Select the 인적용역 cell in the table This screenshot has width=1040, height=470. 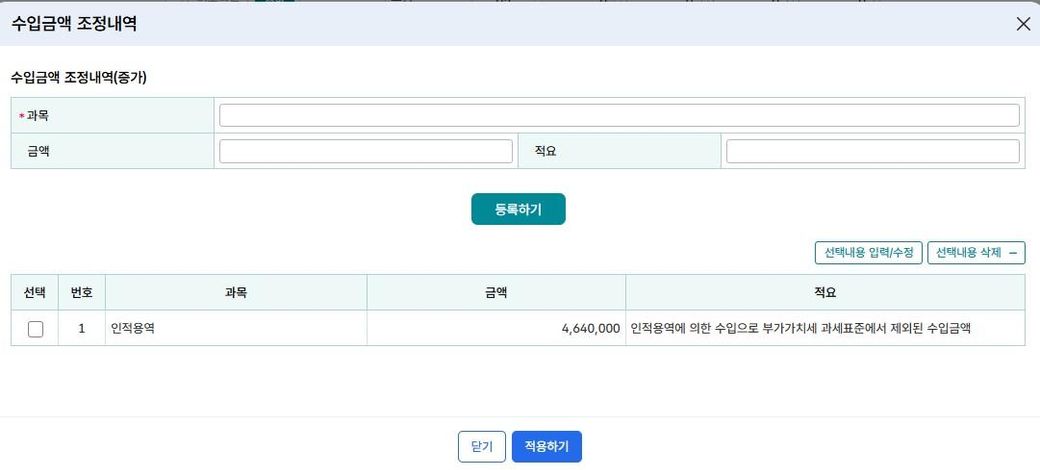(x=236, y=328)
